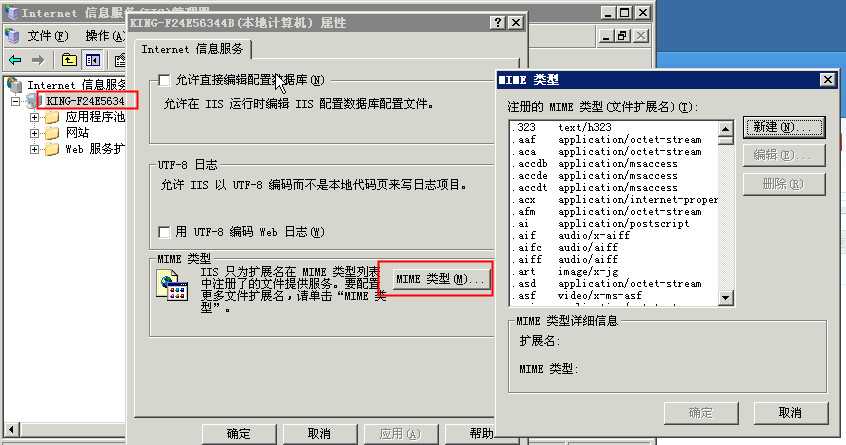Select the .323 text/h323 row

(614, 127)
